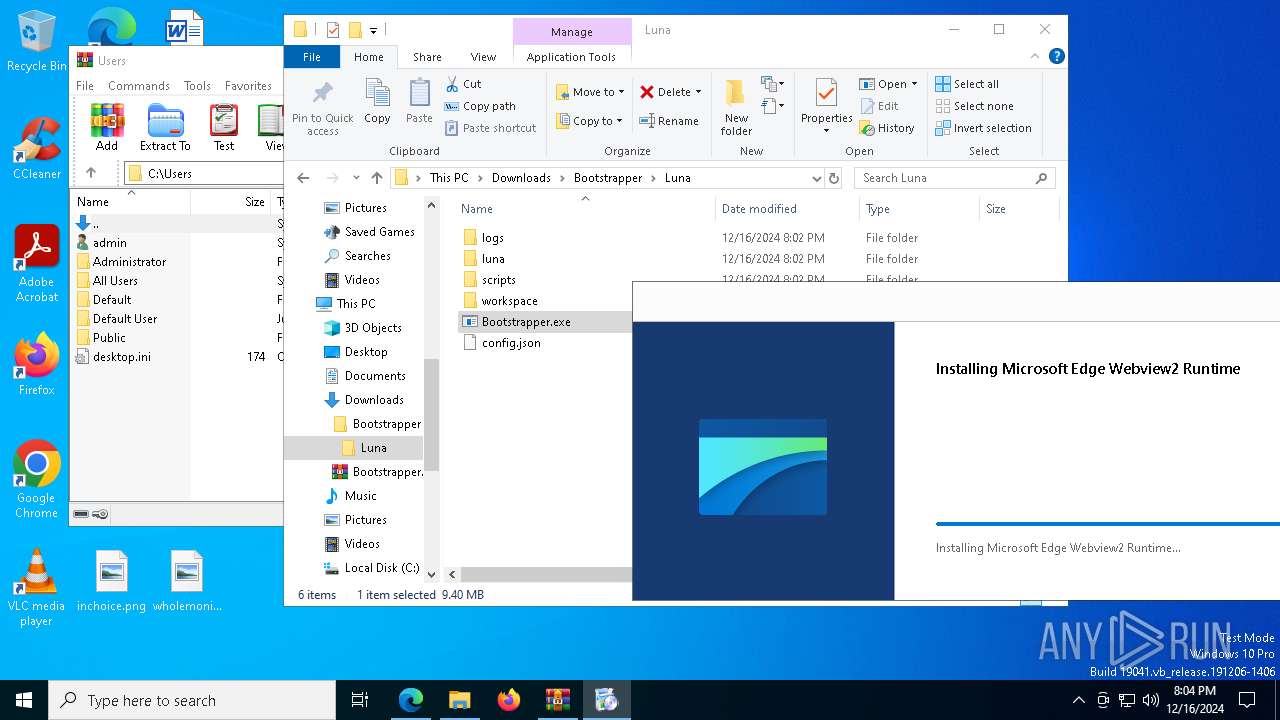
Task: Open CCleaner desktop shortcut
Action: [37, 148]
